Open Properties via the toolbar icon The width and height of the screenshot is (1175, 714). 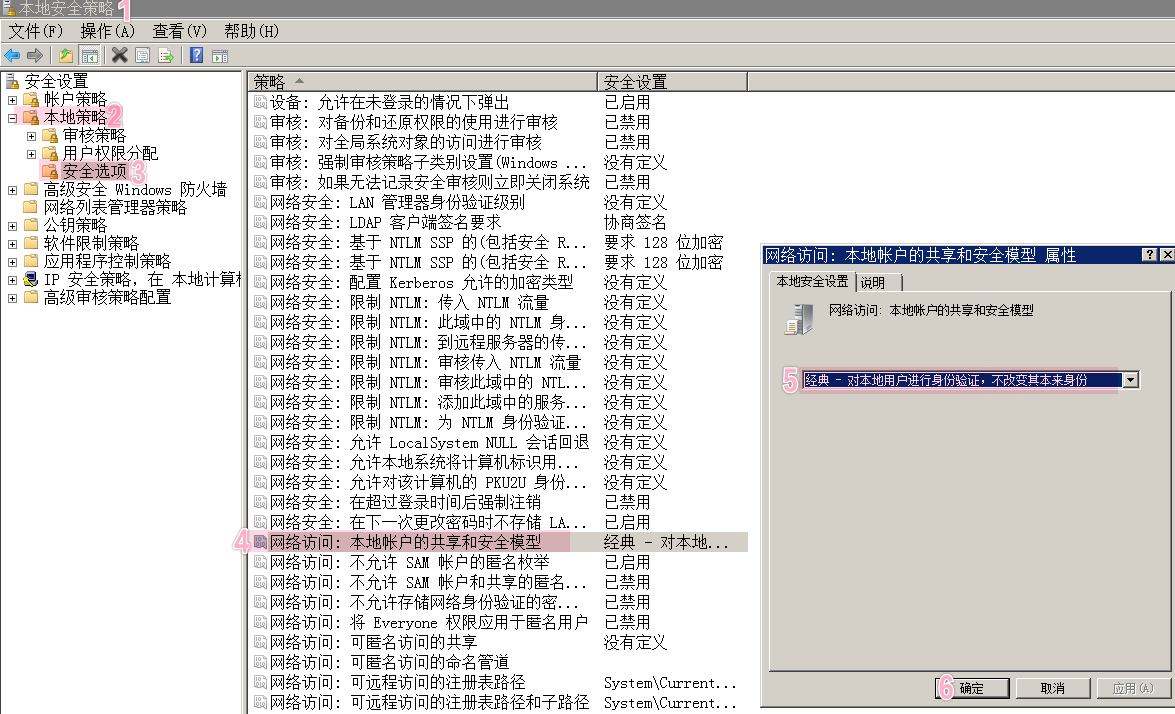click(x=143, y=55)
